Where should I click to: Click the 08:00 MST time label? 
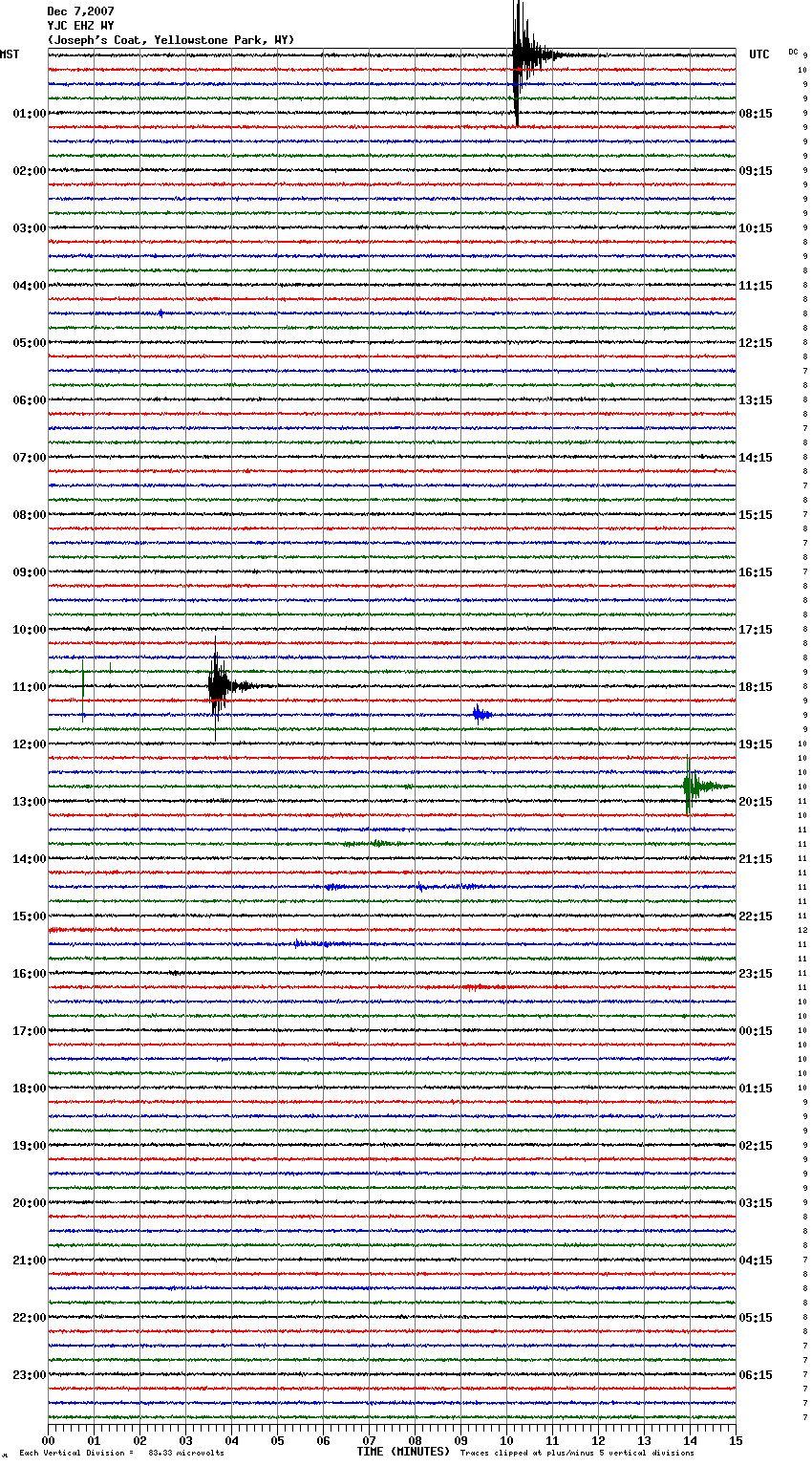[30, 514]
